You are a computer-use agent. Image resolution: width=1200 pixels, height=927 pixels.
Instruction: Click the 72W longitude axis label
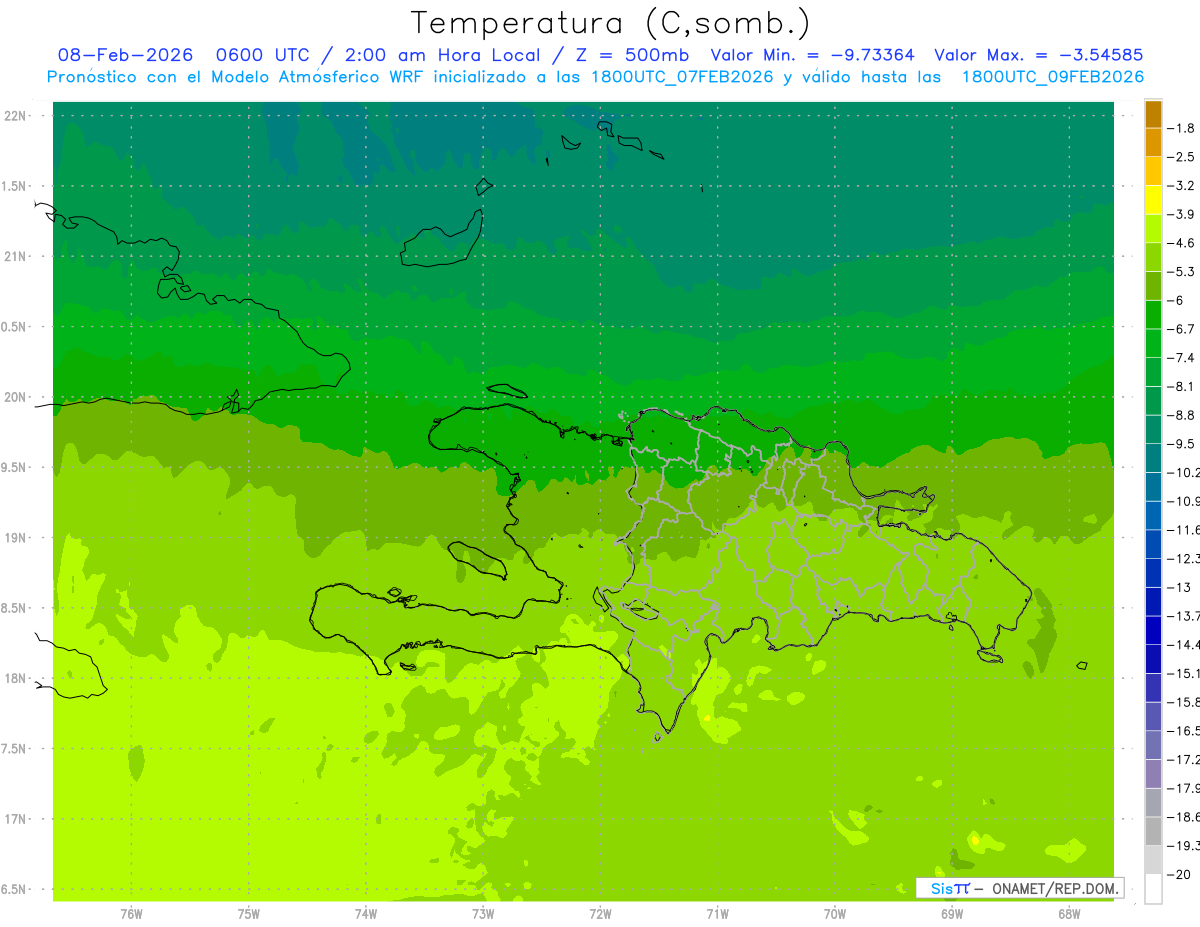600,913
